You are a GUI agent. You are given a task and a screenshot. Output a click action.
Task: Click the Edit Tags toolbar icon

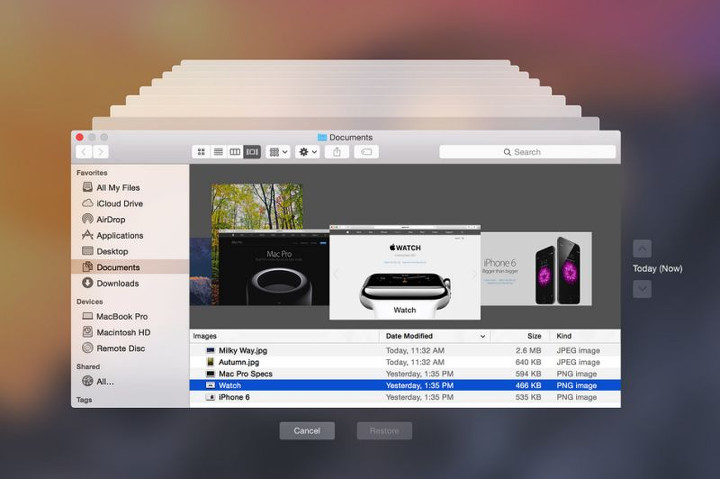[x=366, y=152]
